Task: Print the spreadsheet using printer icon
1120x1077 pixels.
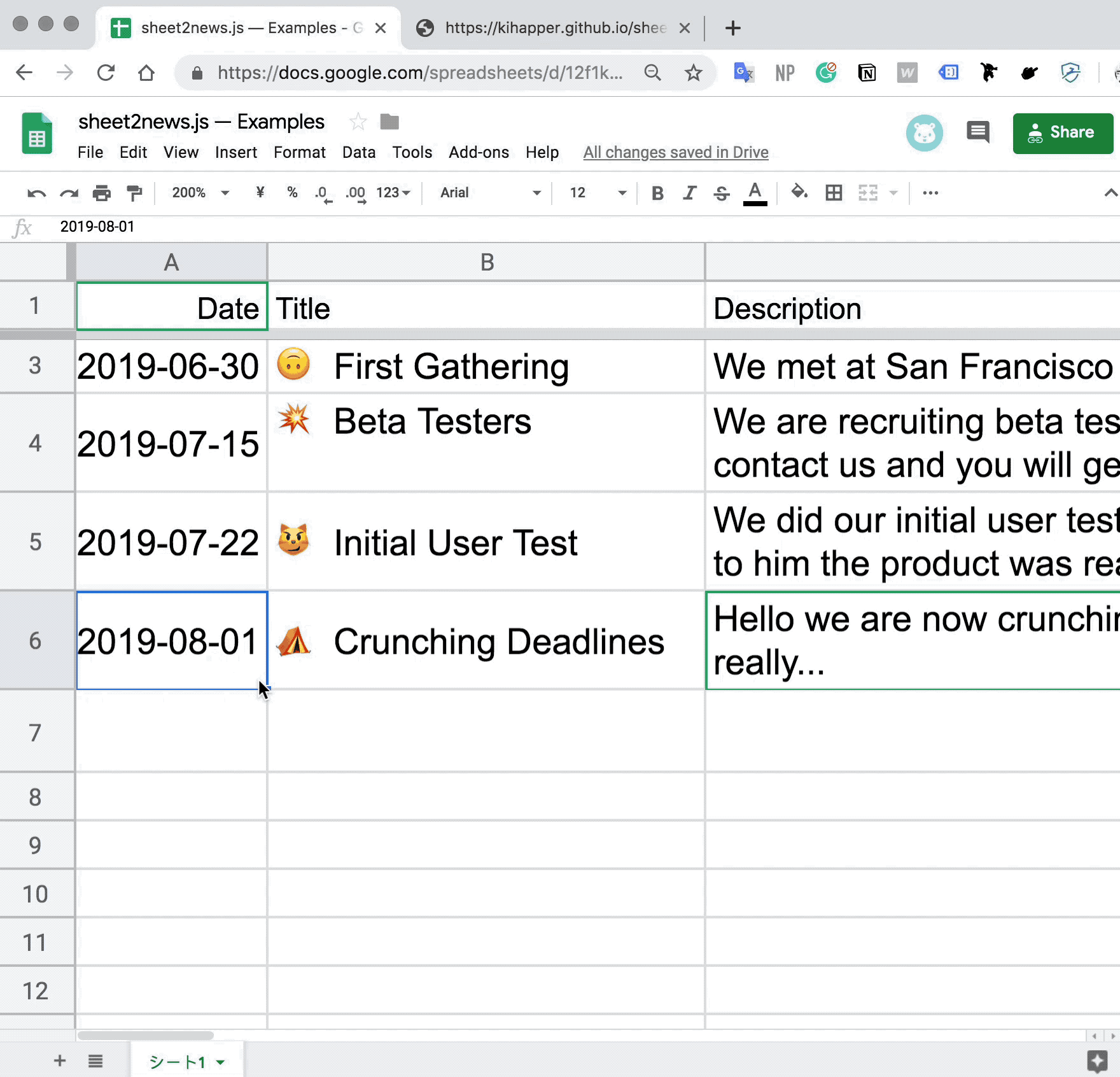Action: pyautogui.click(x=102, y=193)
